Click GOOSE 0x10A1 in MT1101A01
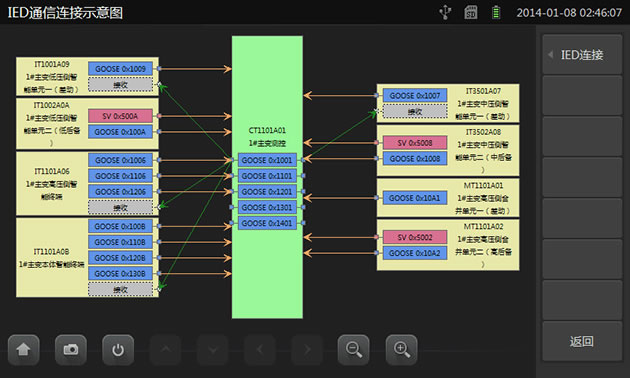Image resolution: width=630 pixels, height=378 pixels. coord(415,198)
